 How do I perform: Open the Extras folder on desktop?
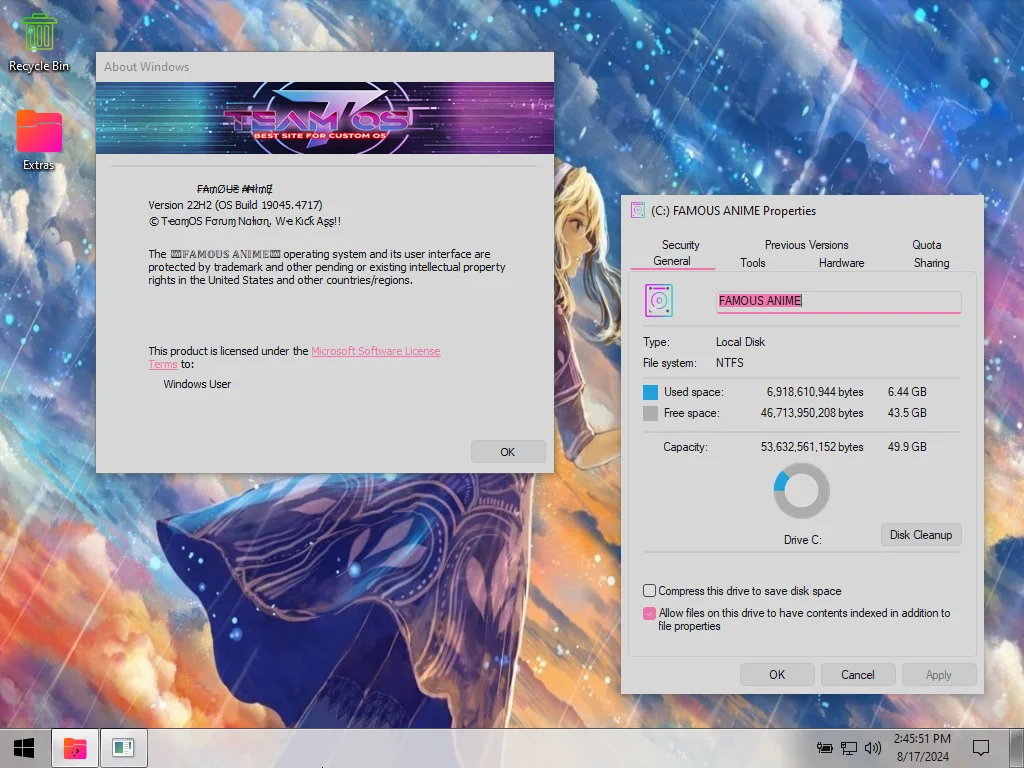point(39,140)
